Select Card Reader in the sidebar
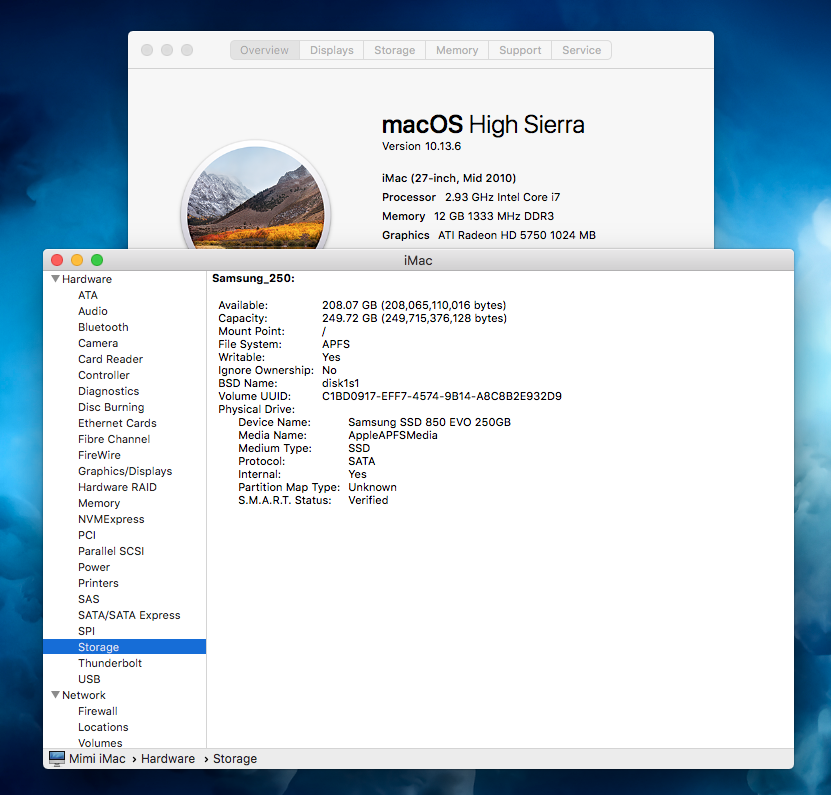This screenshot has width=831, height=795. [110, 359]
